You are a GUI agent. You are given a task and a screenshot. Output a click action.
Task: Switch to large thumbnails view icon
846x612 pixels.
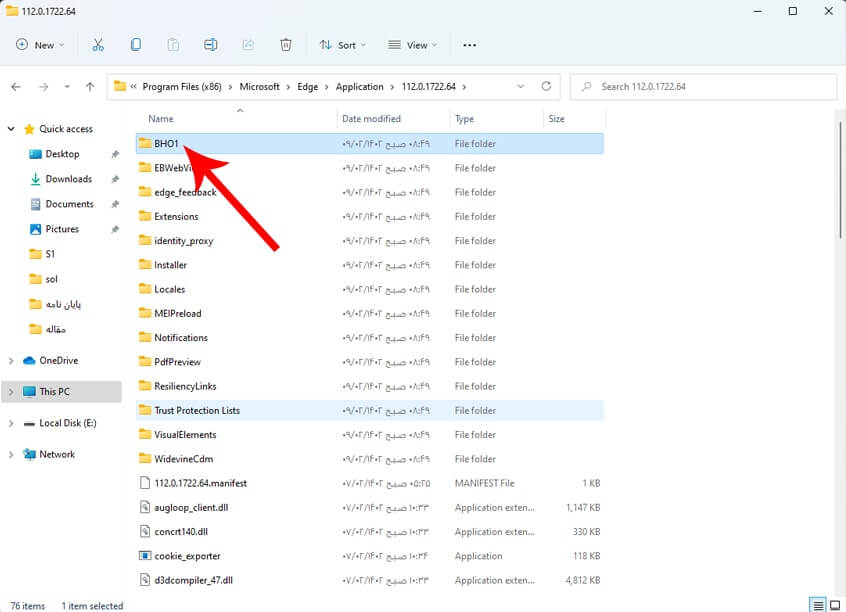(835, 605)
